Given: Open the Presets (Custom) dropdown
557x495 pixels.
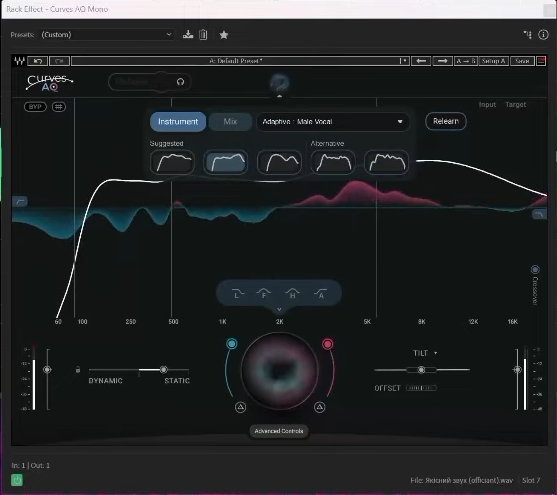Looking at the screenshot, I should pyautogui.click(x=107, y=34).
